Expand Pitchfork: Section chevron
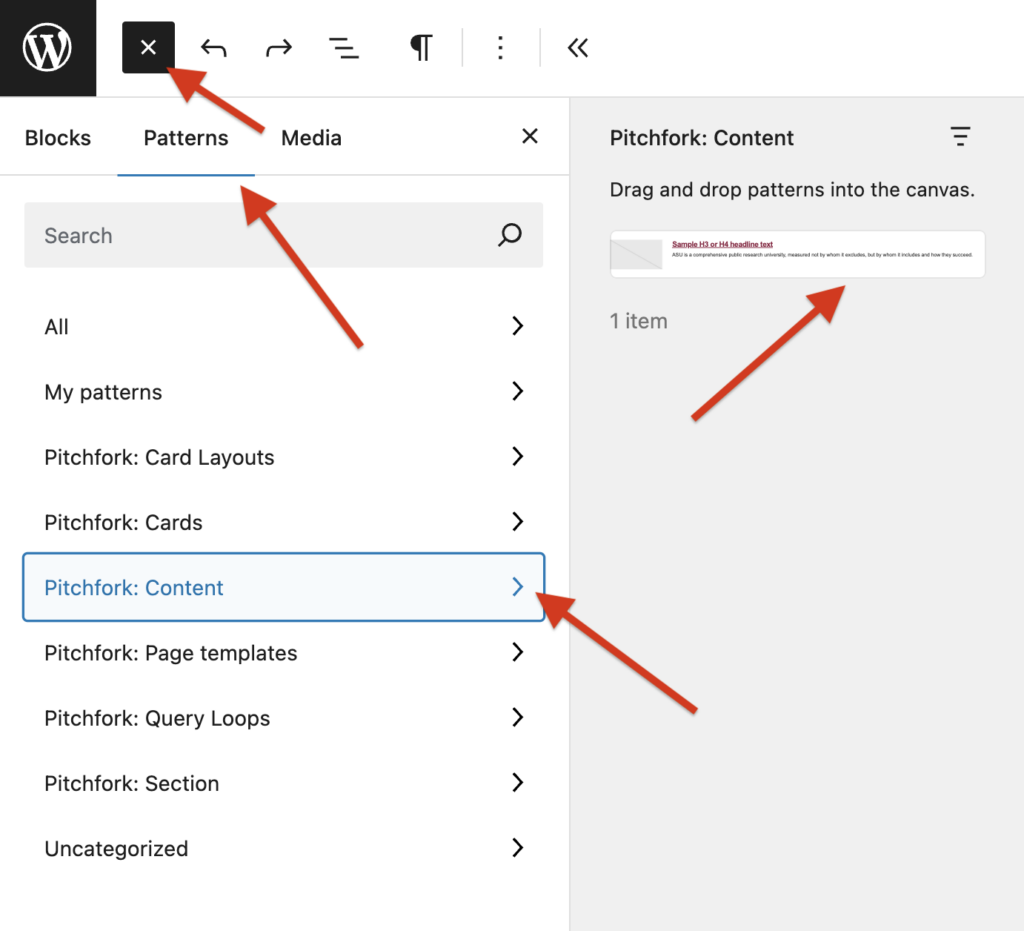Image resolution: width=1024 pixels, height=931 pixels. pyautogui.click(x=517, y=783)
